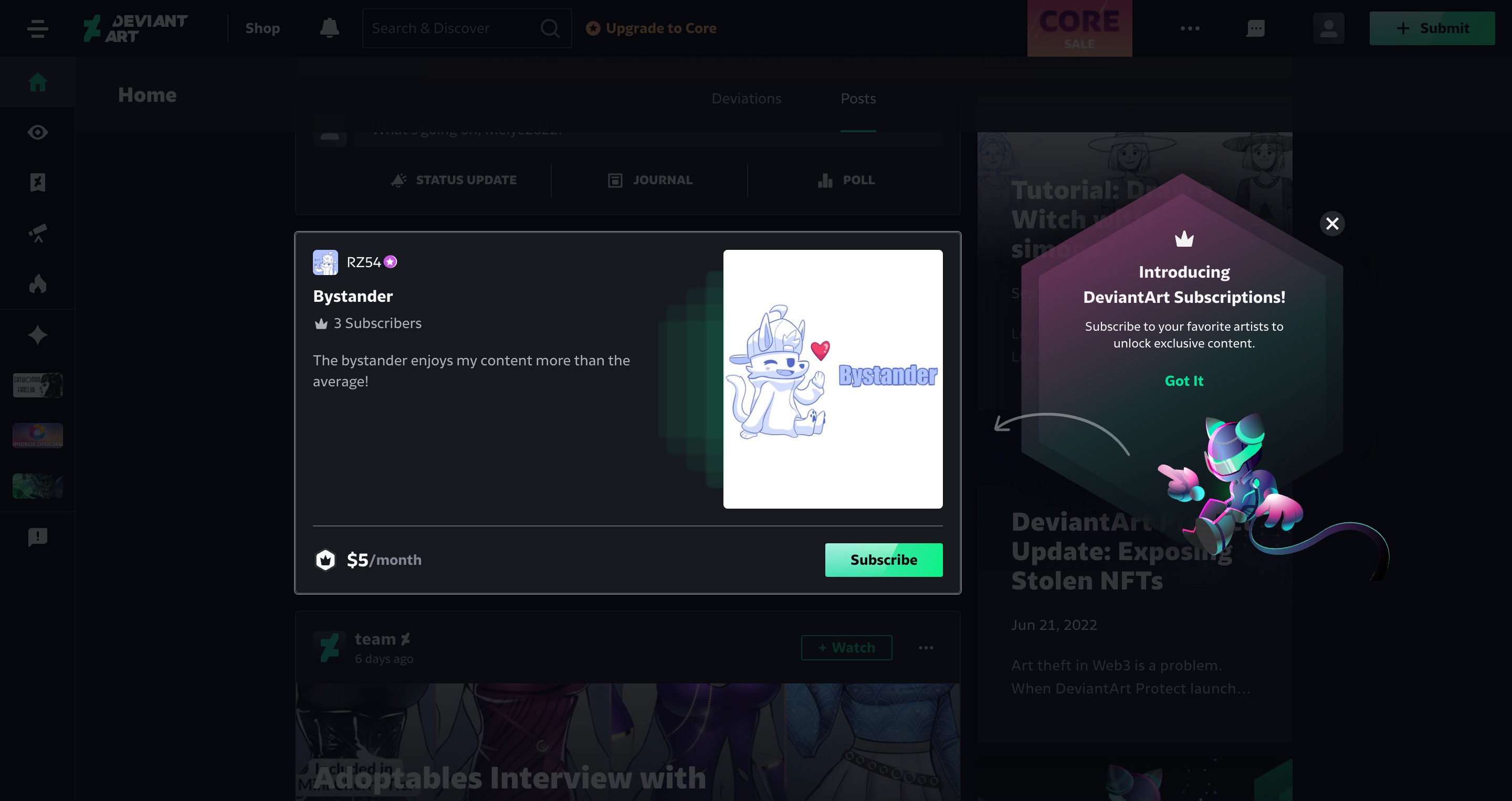Viewport: 1512px width, 801px height.
Task: Go to Home via sidebar house icon
Action: coord(38,82)
